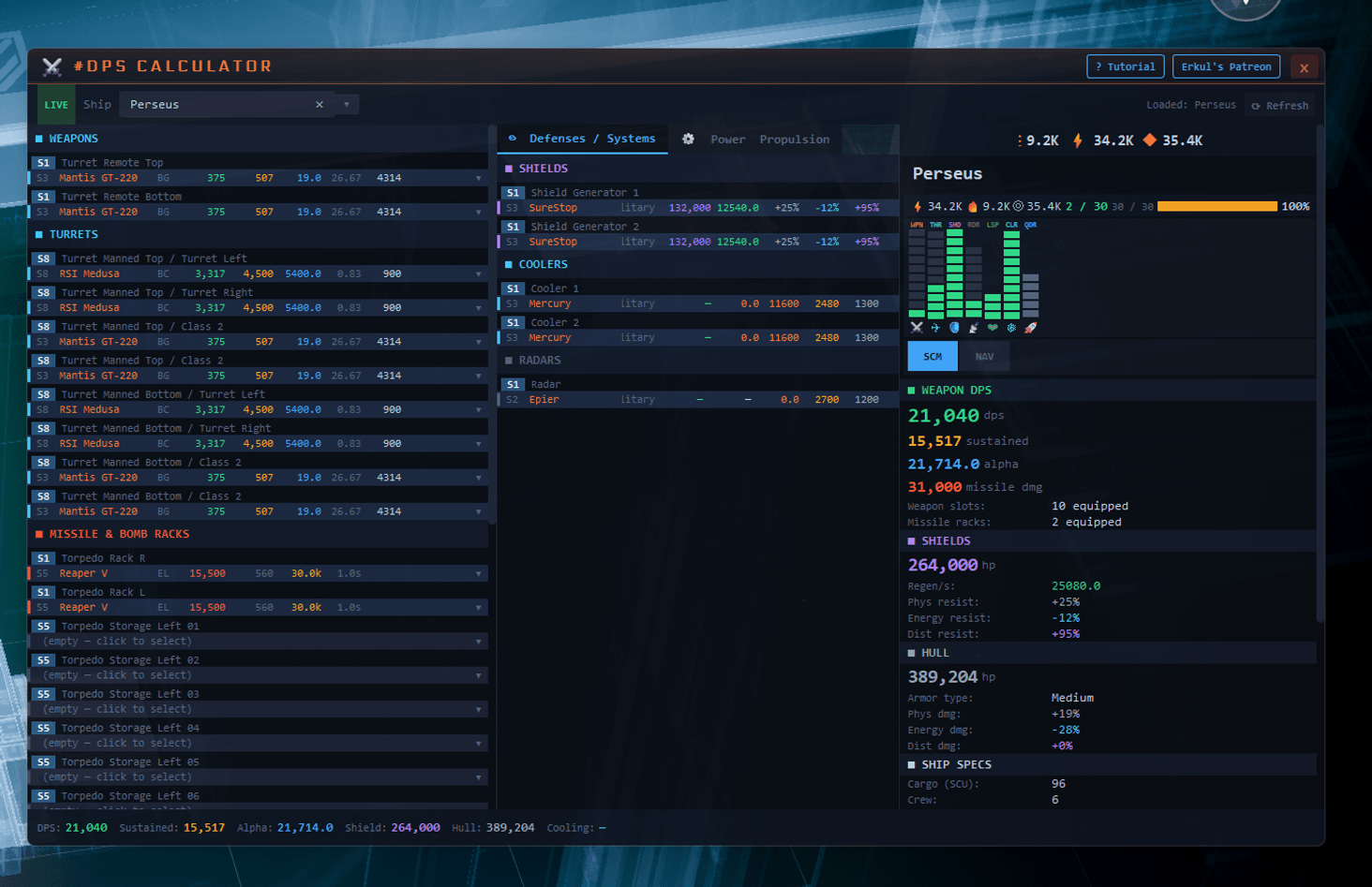Select the shield power icon under SHD
The image size is (1372, 887).
click(x=954, y=328)
